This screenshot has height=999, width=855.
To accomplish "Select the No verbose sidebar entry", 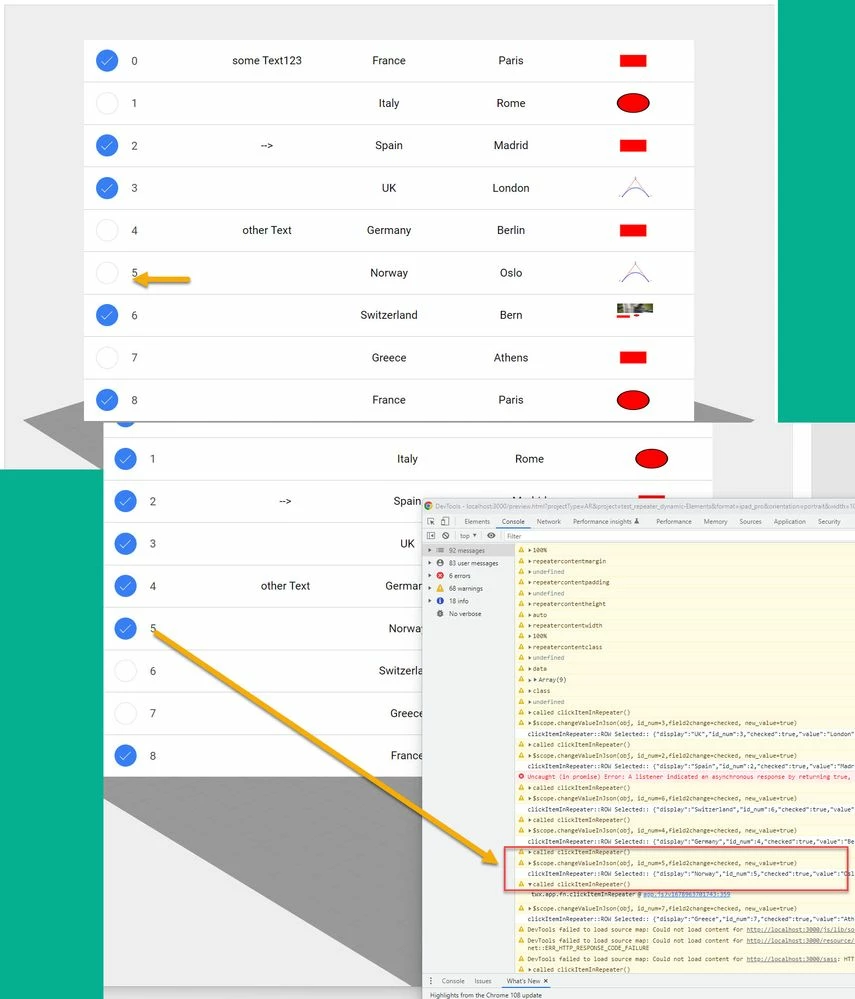I will tap(465, 614).
